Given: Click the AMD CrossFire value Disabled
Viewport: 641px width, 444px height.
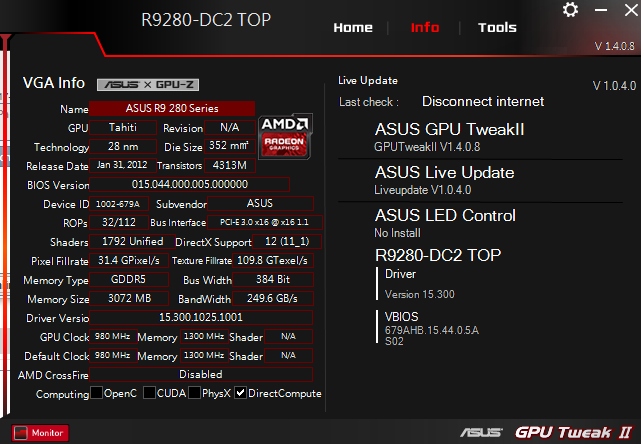Looking at the screenshot, I should [201, 374].
